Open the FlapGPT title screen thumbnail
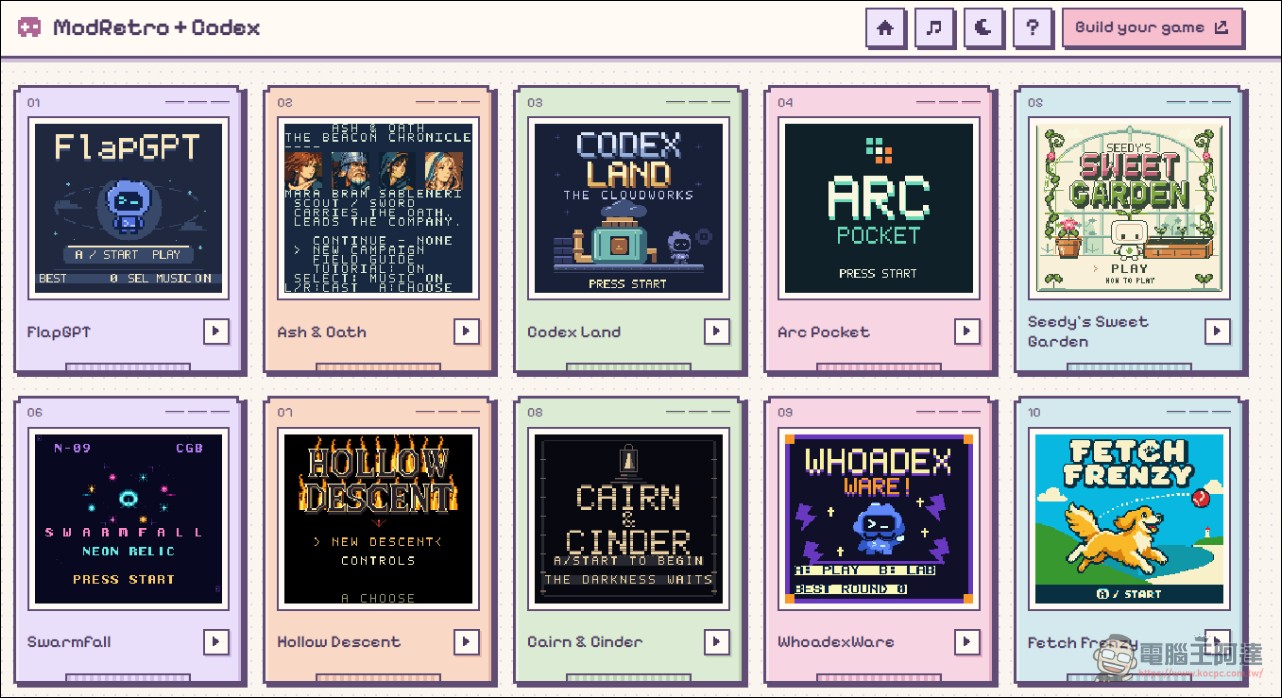 tap(128, 208)
